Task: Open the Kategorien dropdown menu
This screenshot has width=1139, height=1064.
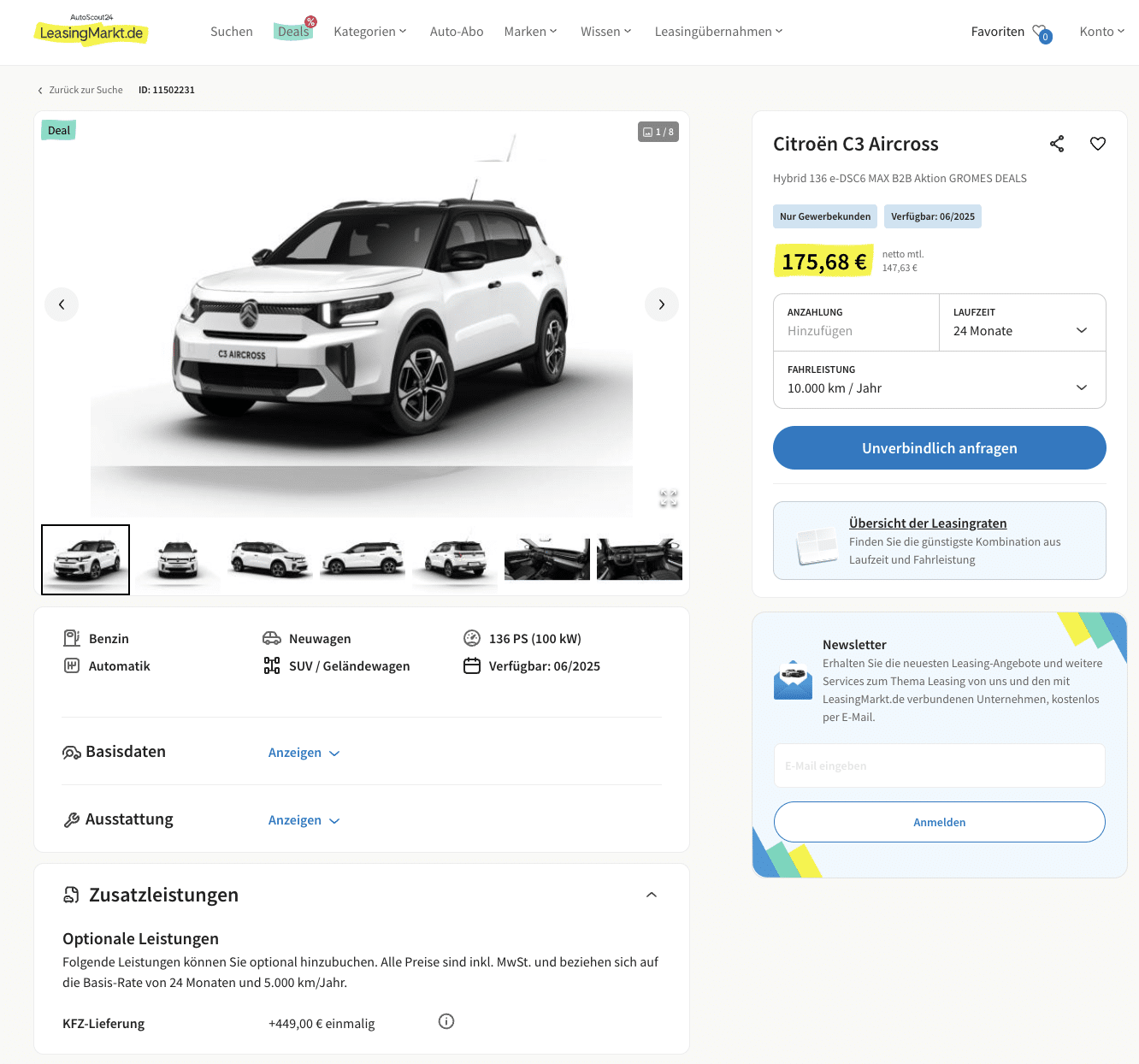Action: coord(370,32)
